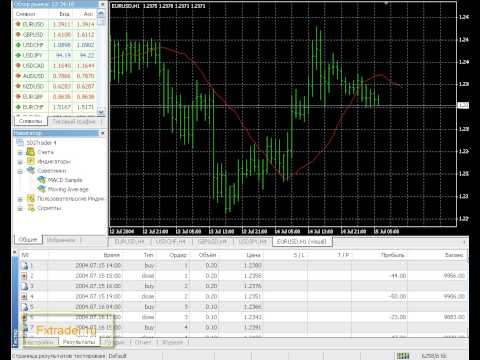Click the close order icon for trade row 4
This screenshot has height=360, width=480.
pyautogui.click(x=24, y=296)
